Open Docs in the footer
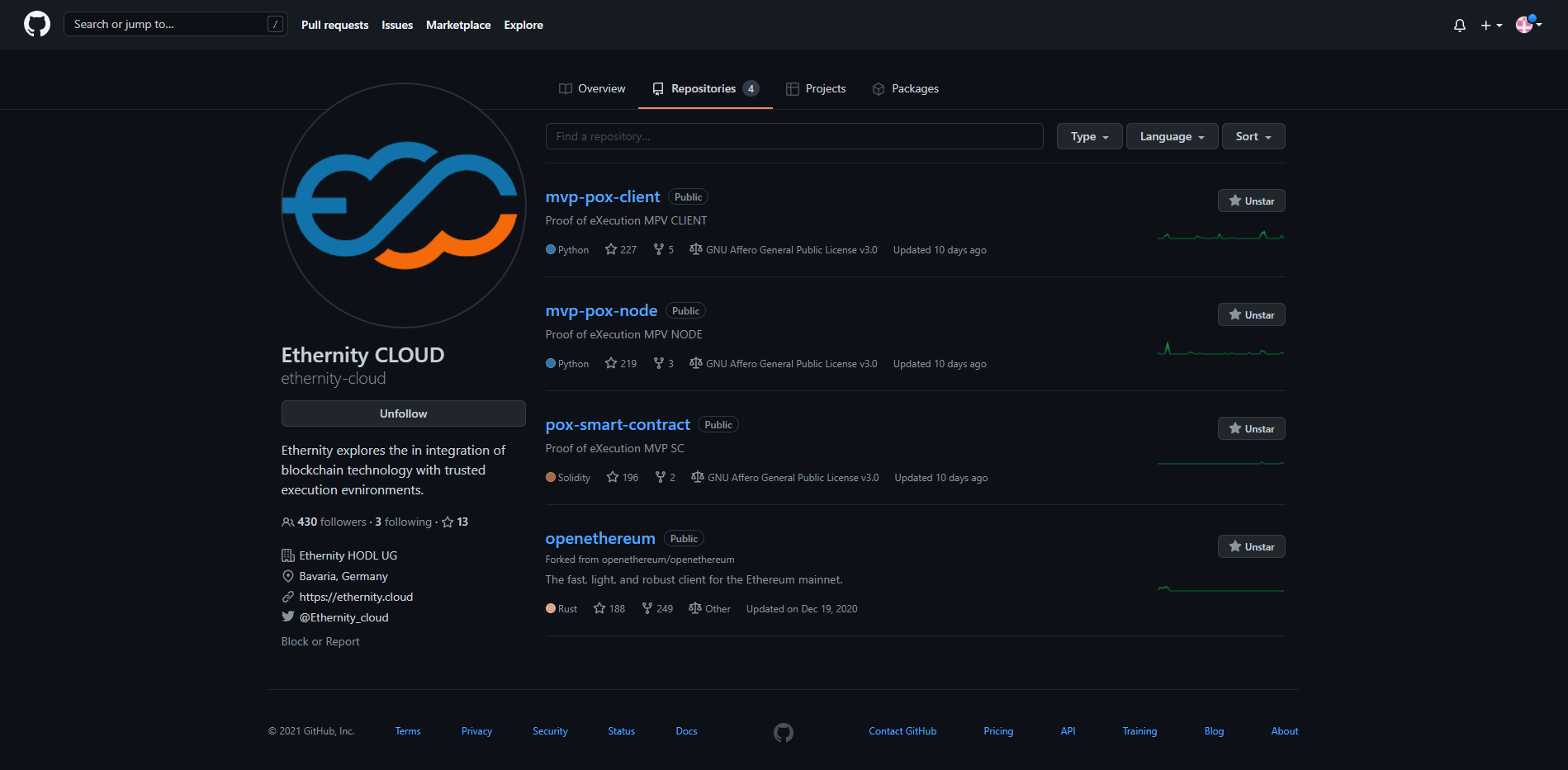The height and width of the screenshot is (770, 1568). (x=686, y=731)
